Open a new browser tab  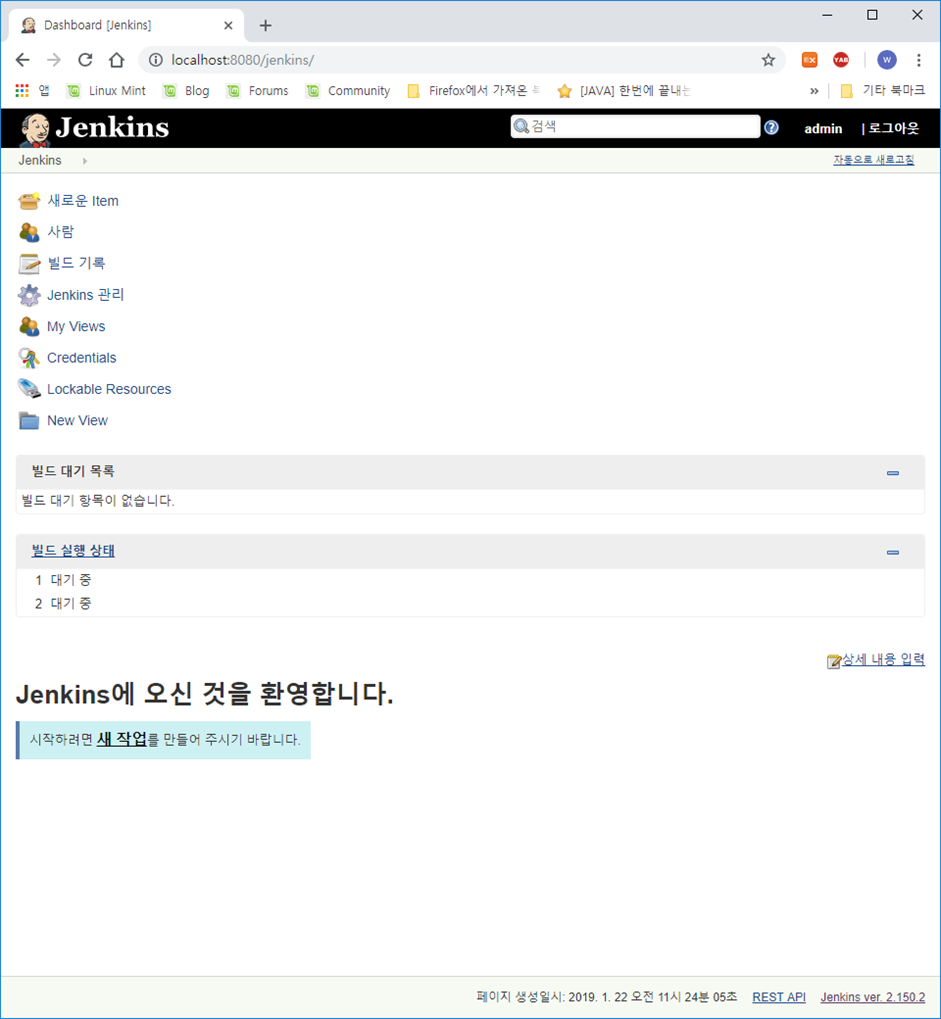pos(265,25)
